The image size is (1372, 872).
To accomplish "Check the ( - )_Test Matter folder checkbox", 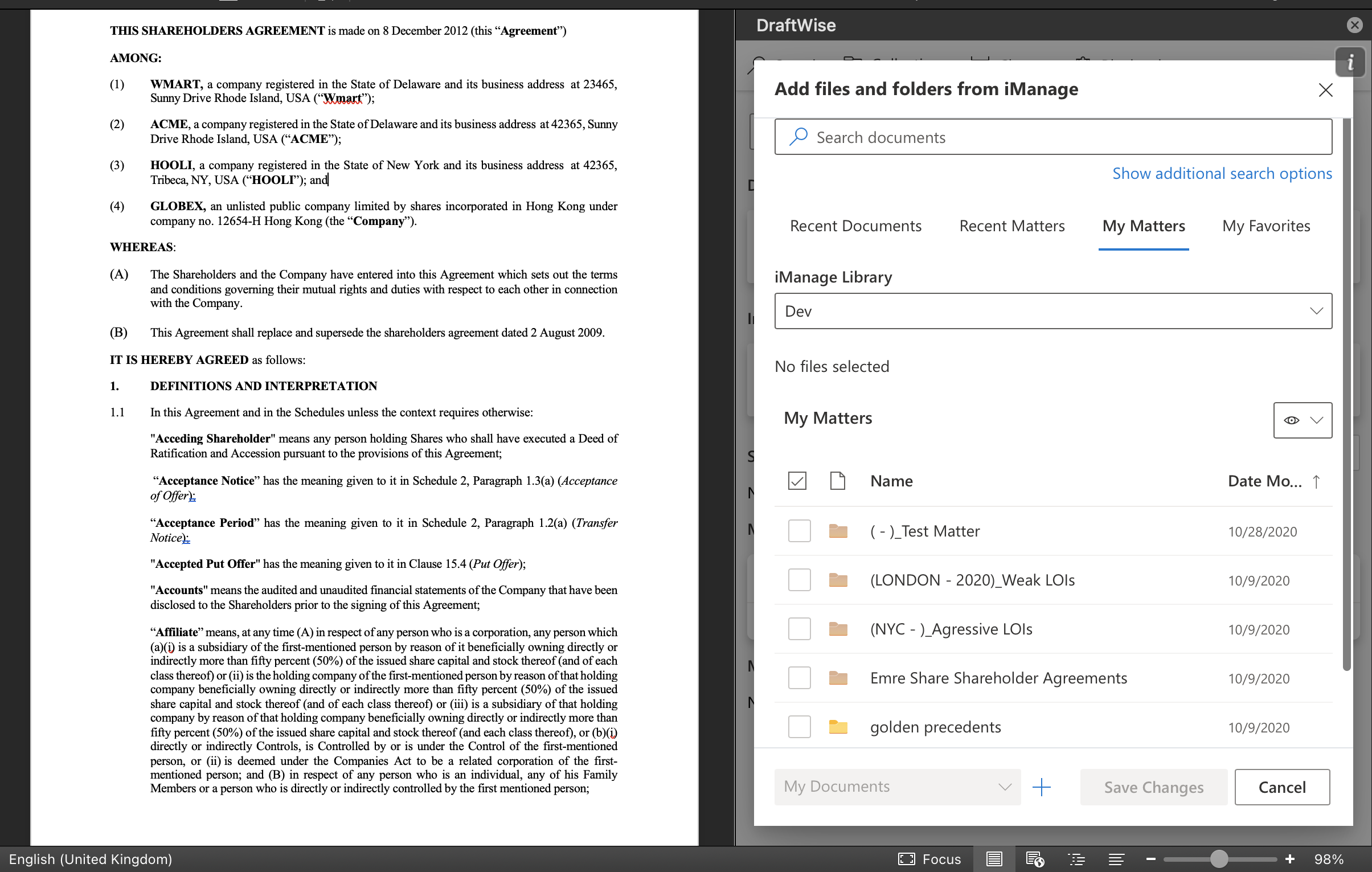I will point(800,531).
